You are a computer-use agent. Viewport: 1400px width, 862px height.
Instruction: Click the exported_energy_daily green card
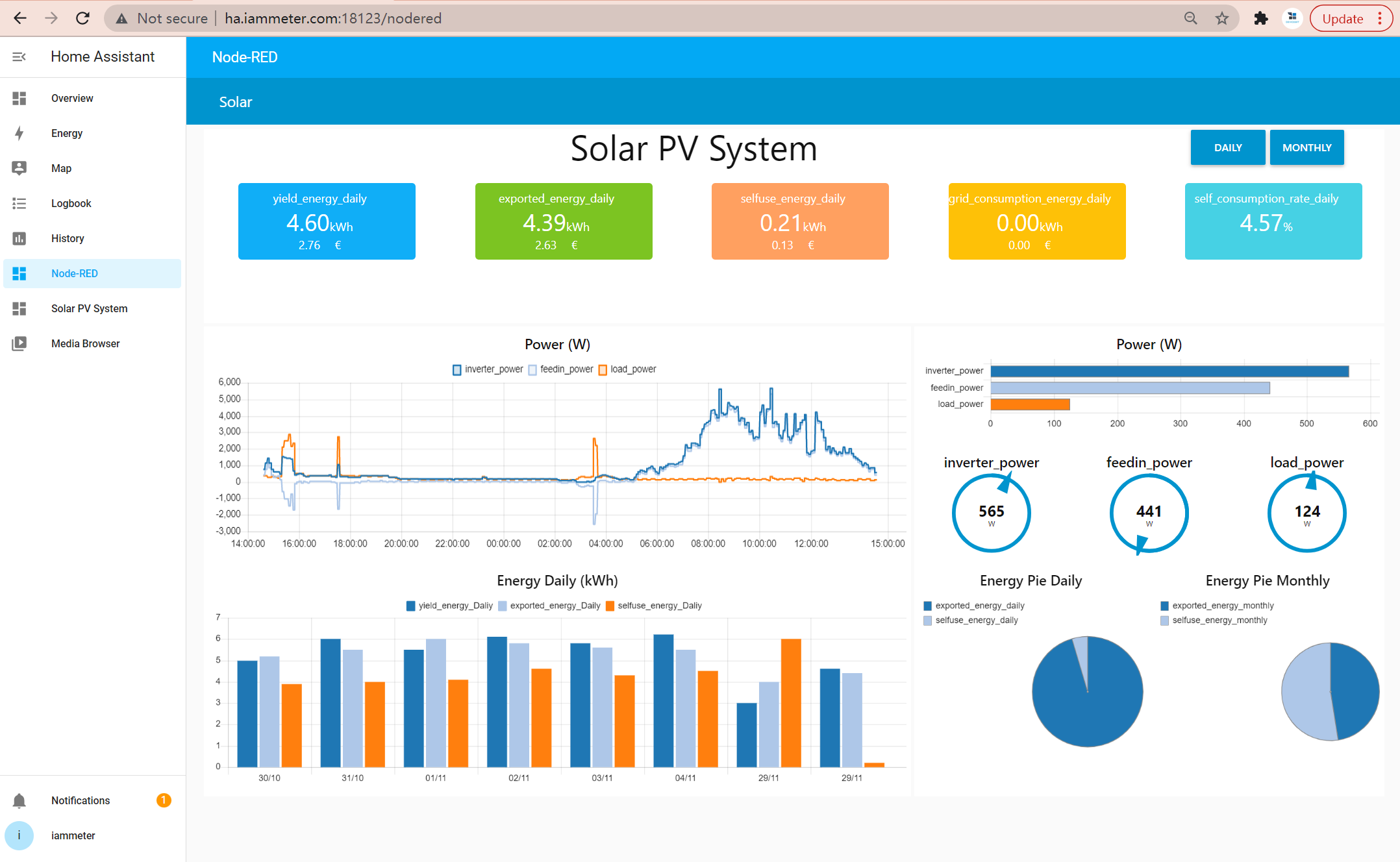pyautogui.click(x=558, y=219)
